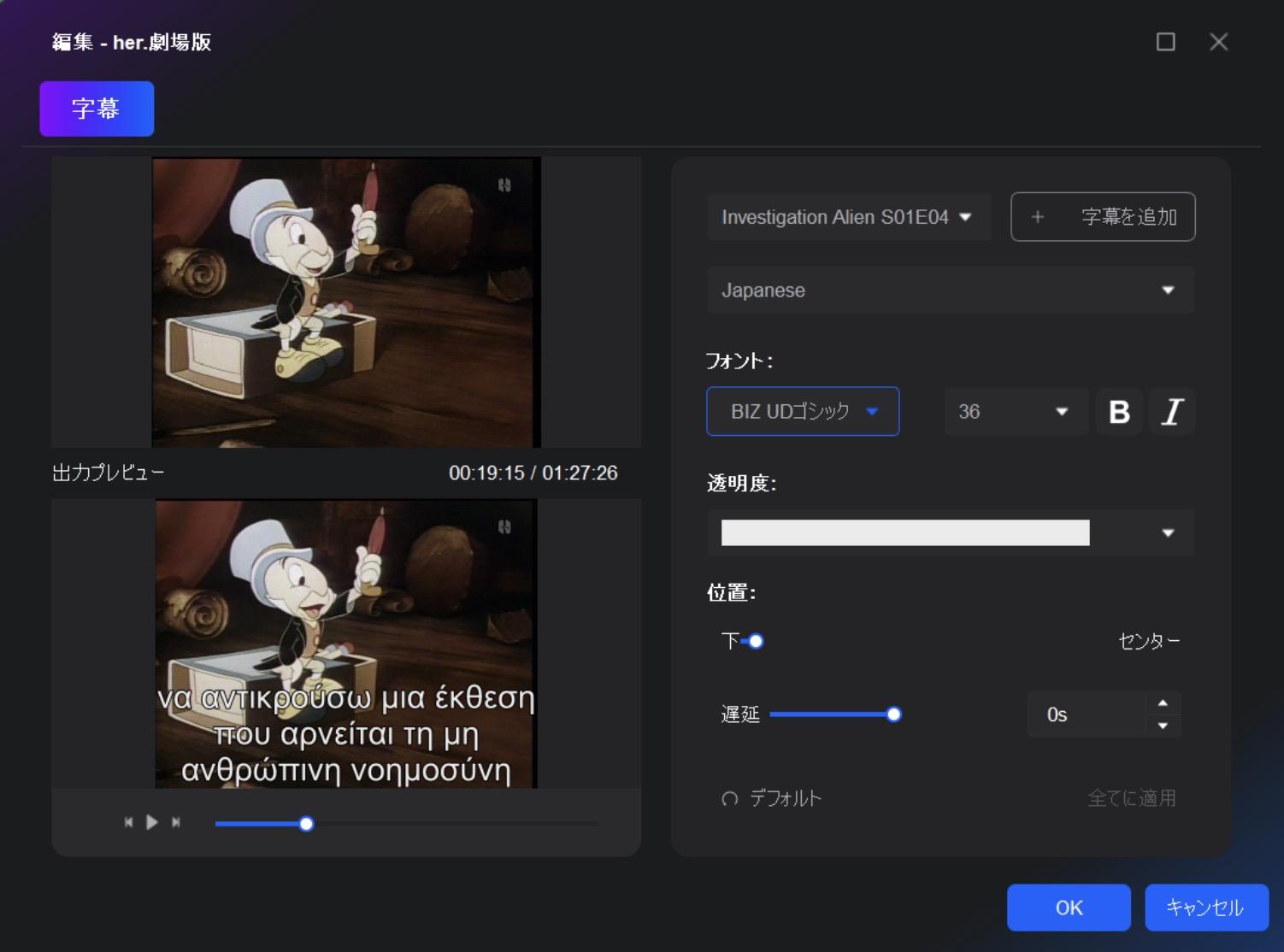
Task: Click the デフォルト reset icon
Action: [x=730, y=799]
